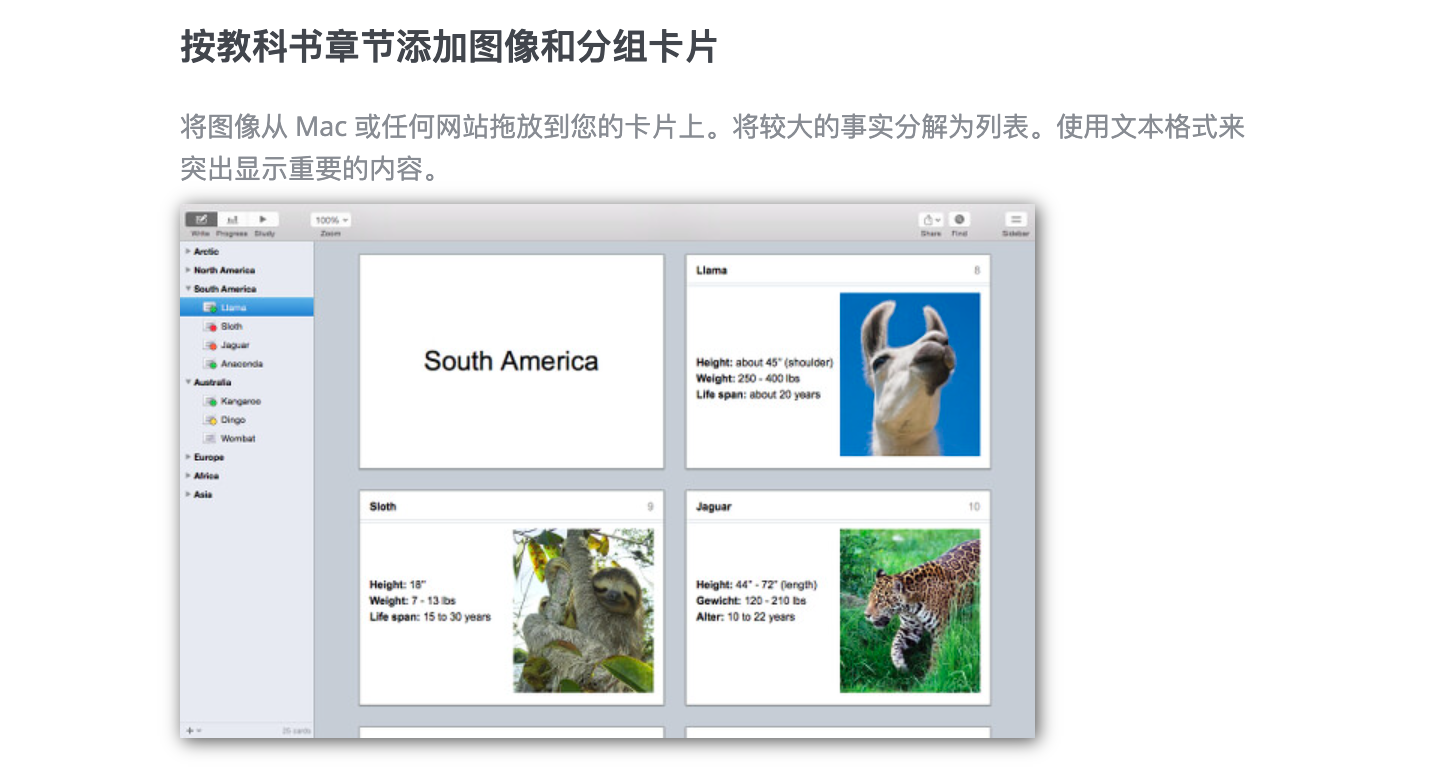Screen dimensions: 1437x770
Task: Switch to Write mode in toolbar
Action: [x=201, y=219]
